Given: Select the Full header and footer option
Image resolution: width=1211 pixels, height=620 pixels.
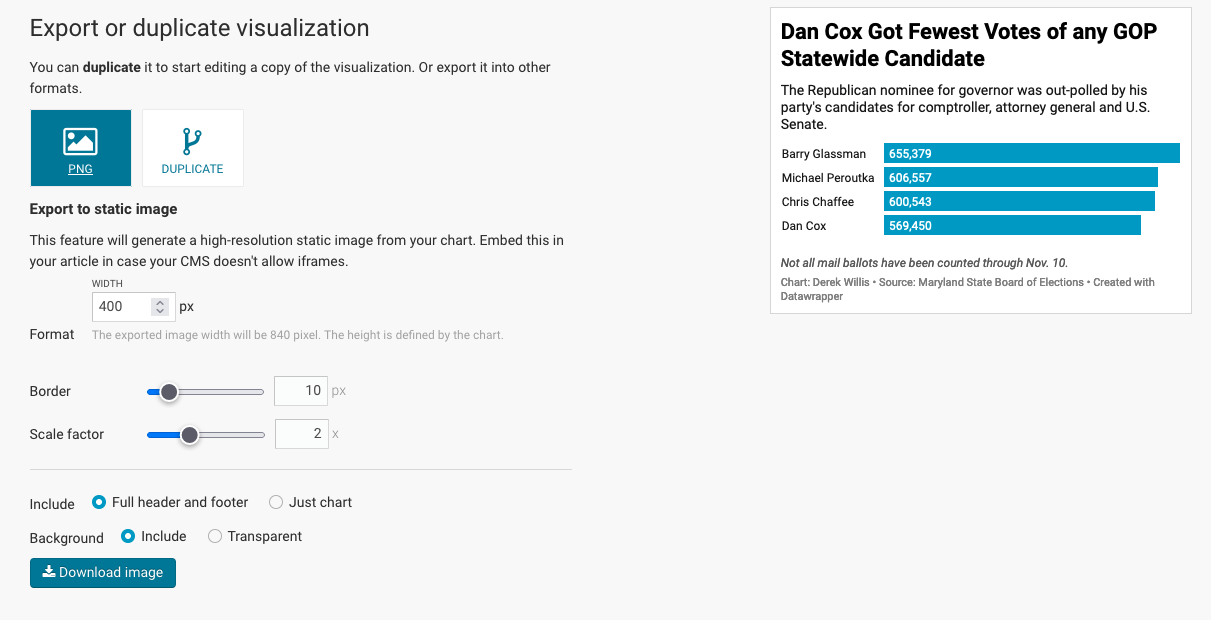Looking at the screenshot, I should pyautogui.click(x=98, y=502).
